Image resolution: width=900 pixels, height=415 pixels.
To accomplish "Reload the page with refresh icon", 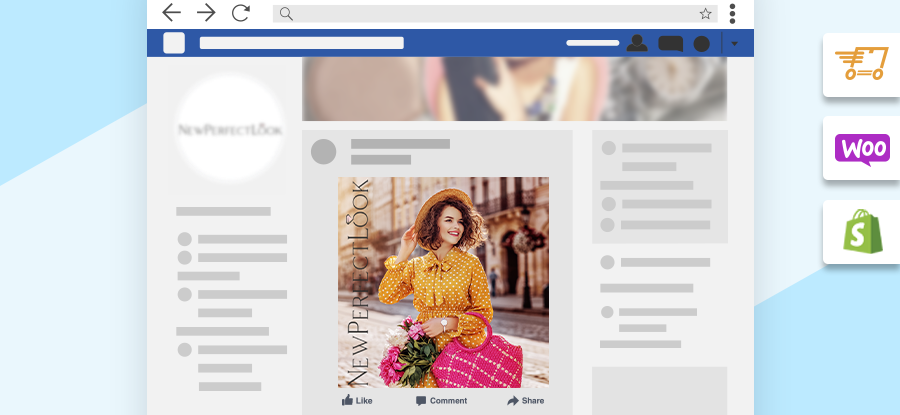I will pos(240,13).
